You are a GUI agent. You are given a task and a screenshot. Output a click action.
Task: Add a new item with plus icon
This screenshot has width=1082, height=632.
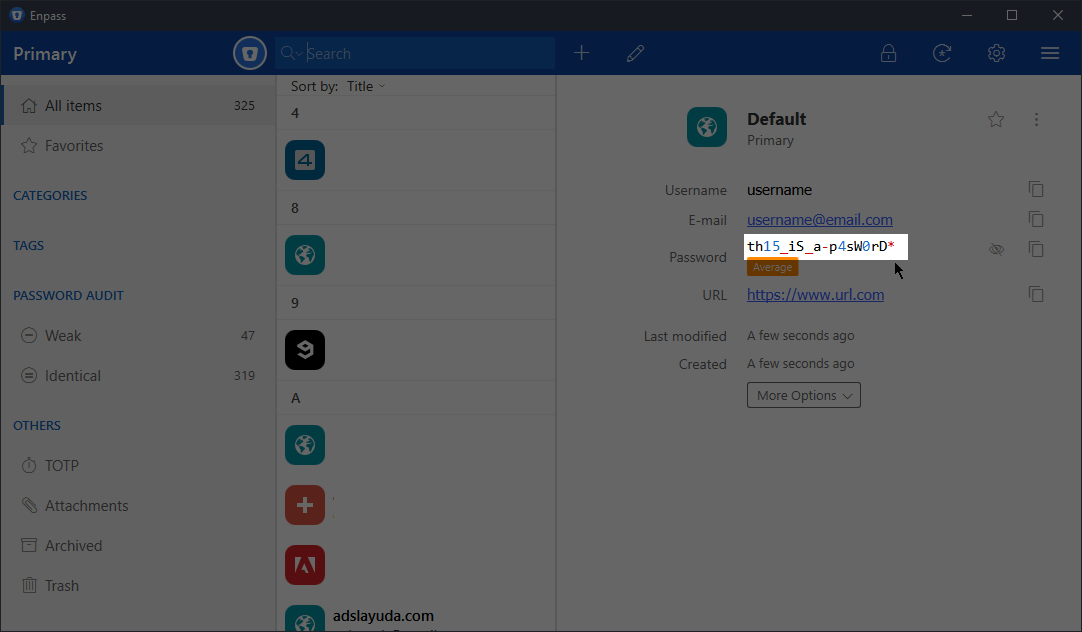click(582, 53)
